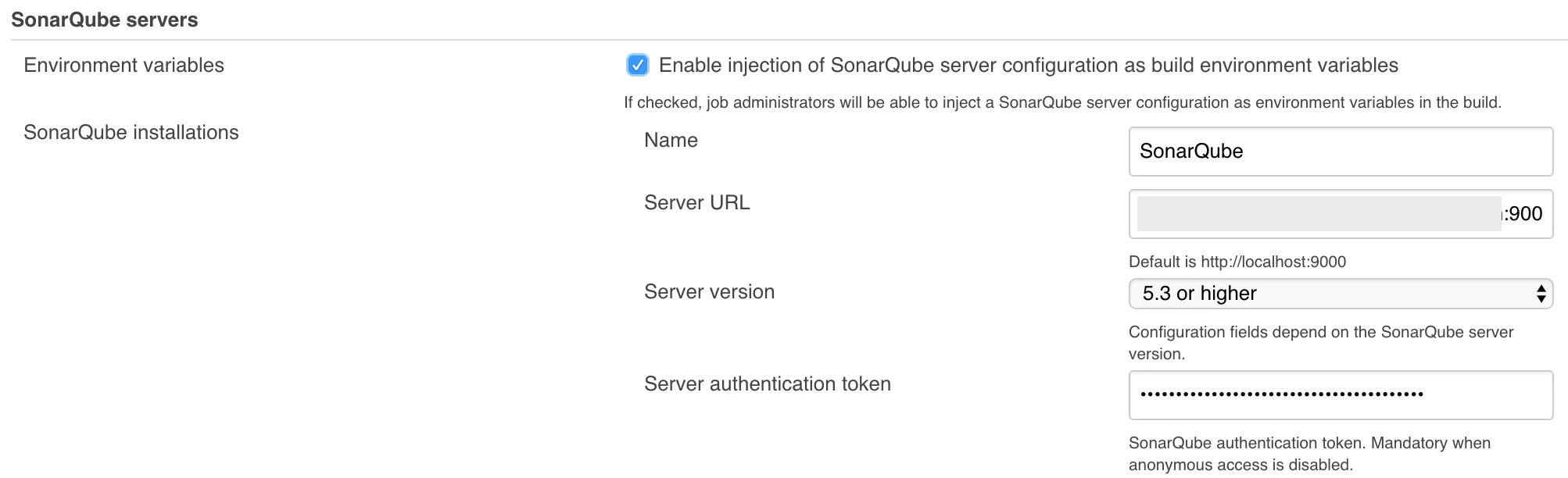Screen dimensions: 1568x478
Task: Click into the Server URL input field
Action: tap(1340, 214)
